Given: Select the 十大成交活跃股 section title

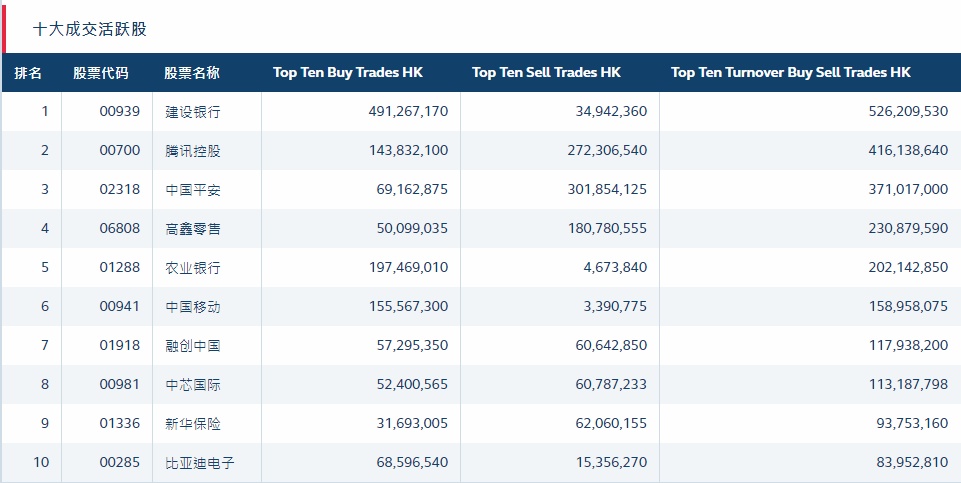Looking at the screenshot, I should point(90,29).
